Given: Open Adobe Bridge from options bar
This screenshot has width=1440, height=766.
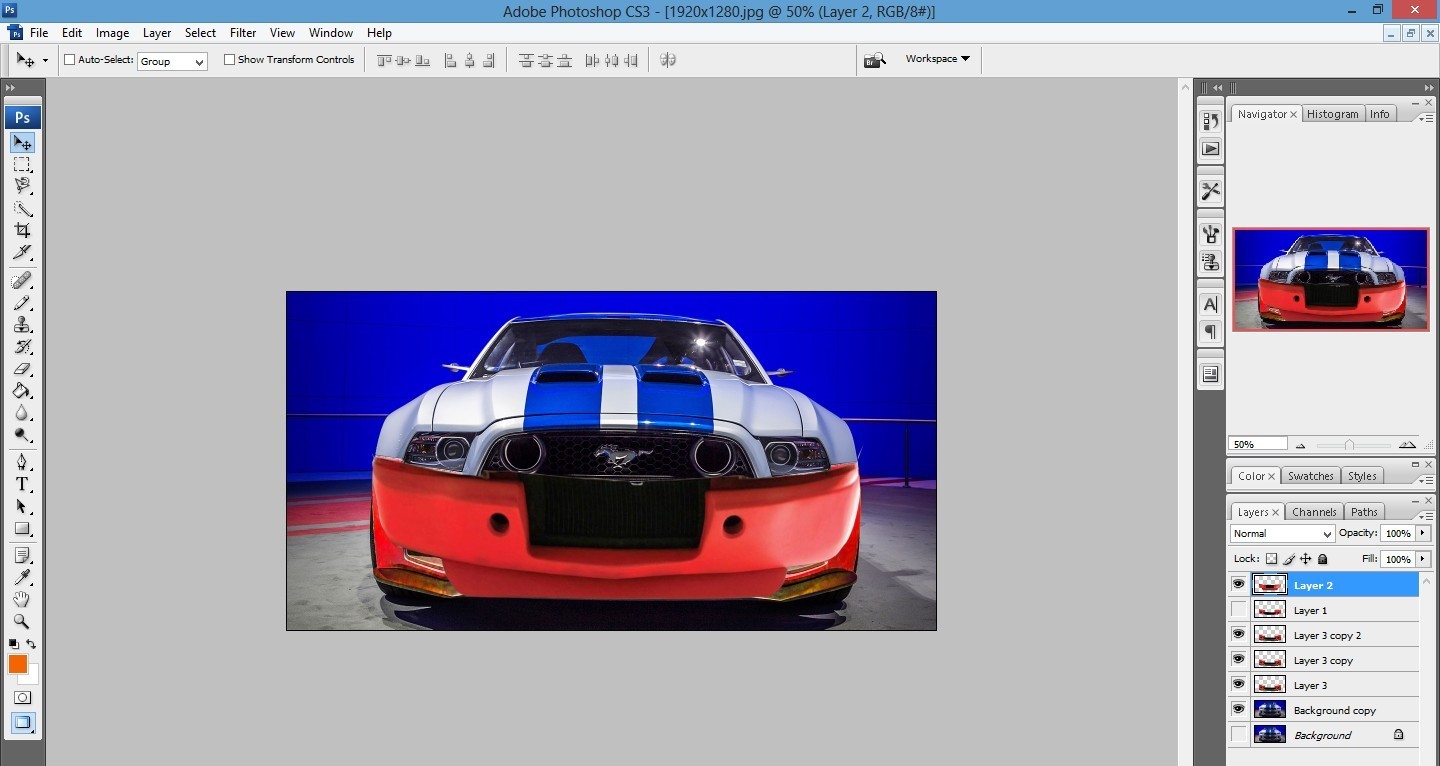Looking at the screenshot, I should point(875,60).
